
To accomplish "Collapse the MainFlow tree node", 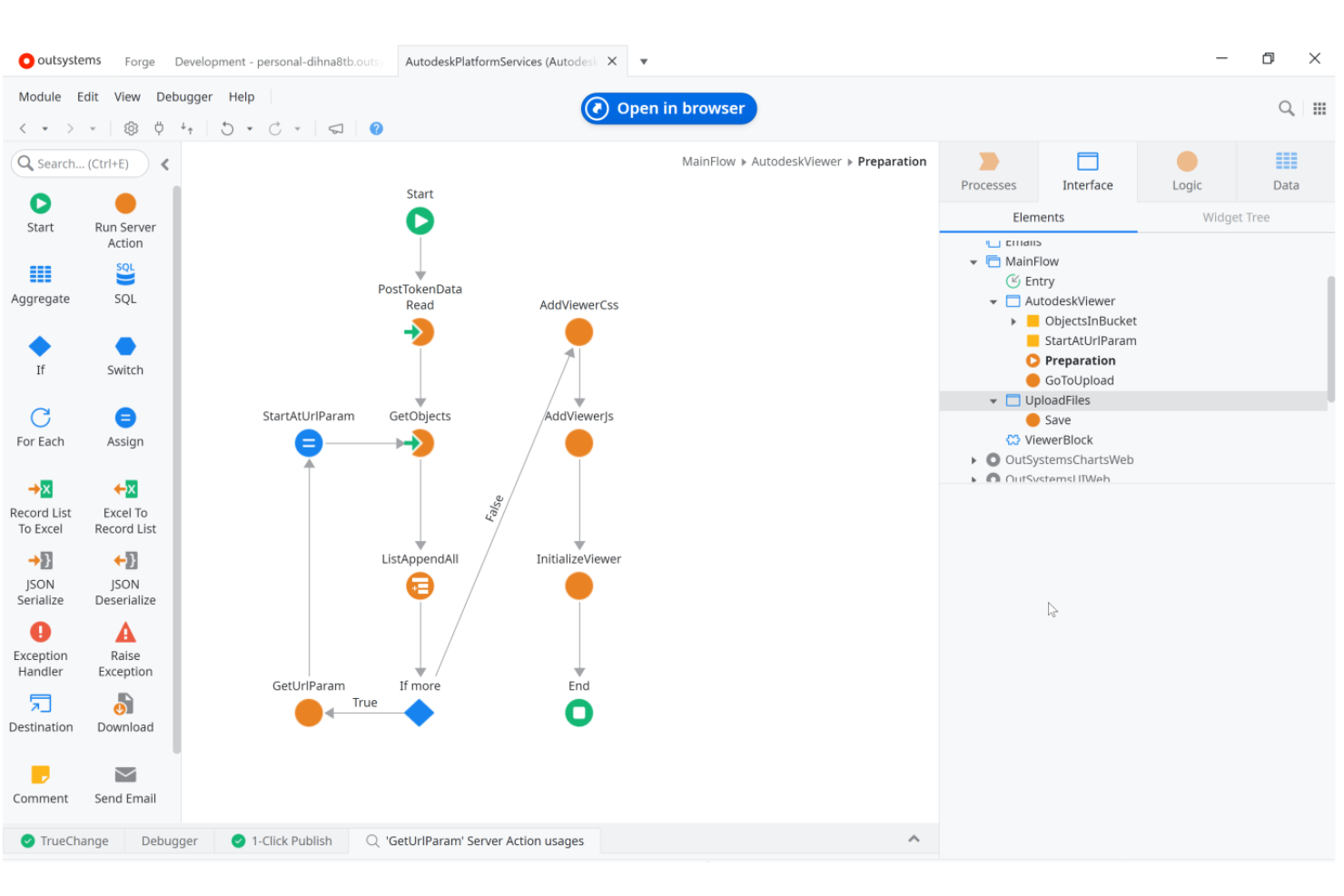I will (973, 262).
